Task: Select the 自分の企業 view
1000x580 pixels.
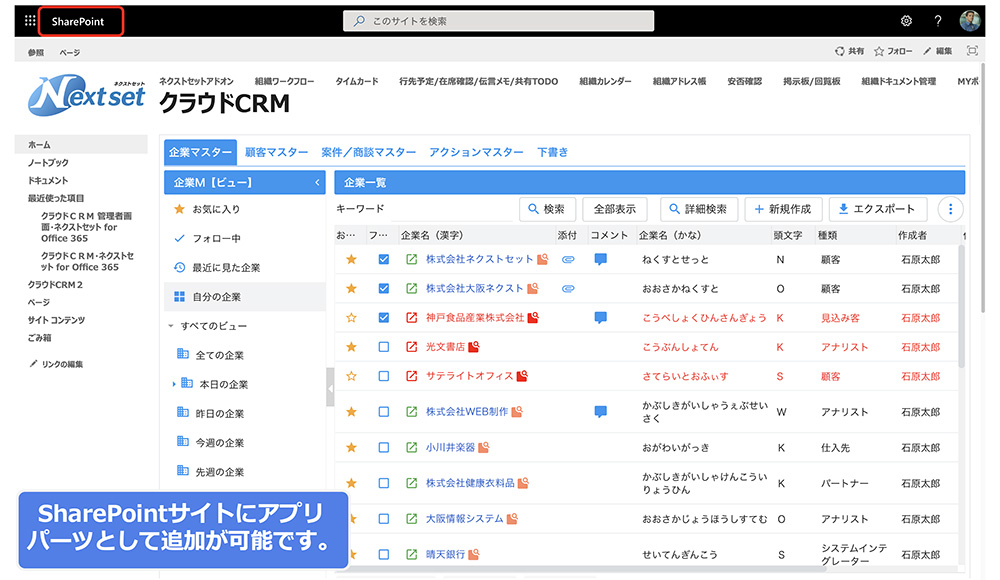Action: click(245, 297)
